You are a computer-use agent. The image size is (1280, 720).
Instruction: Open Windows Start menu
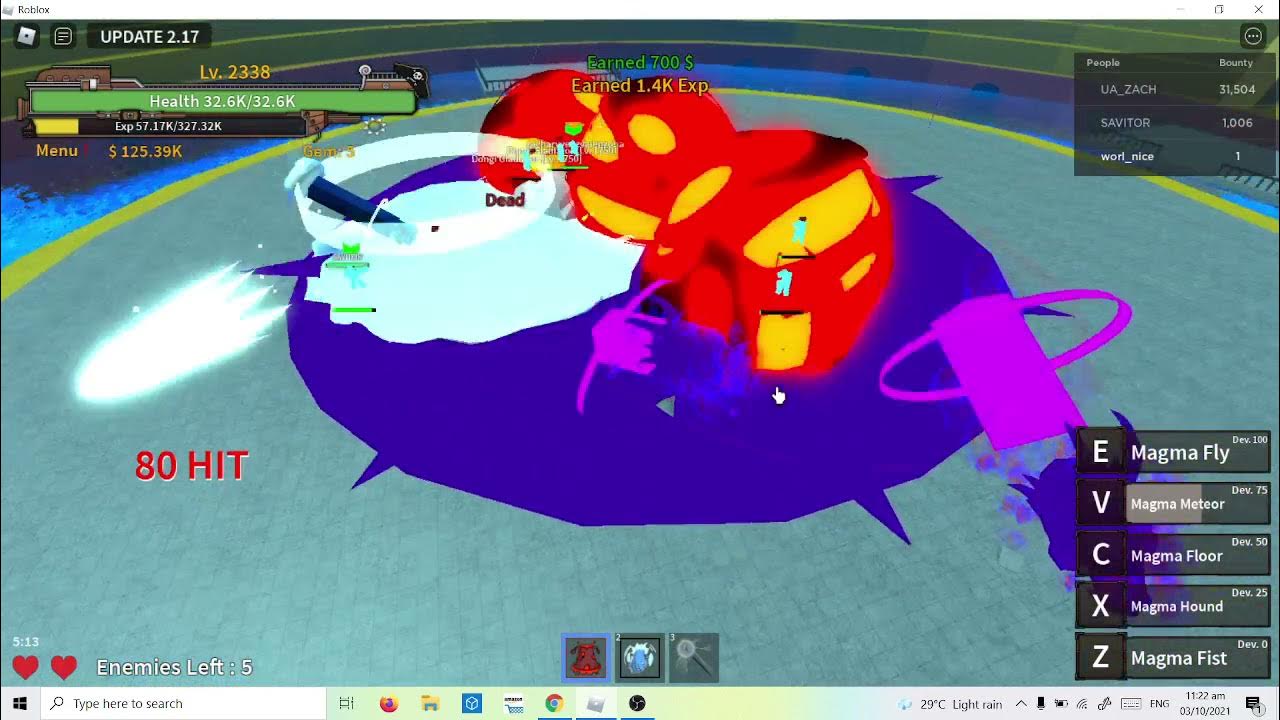(20, 703)
